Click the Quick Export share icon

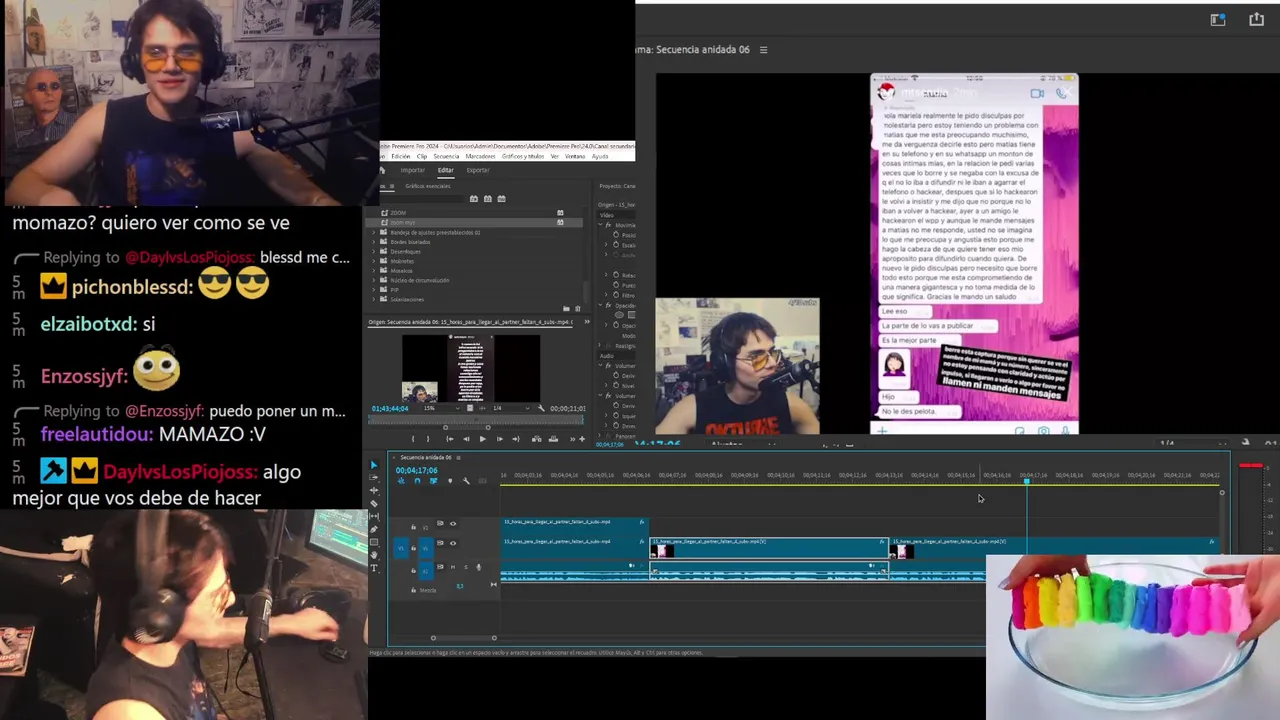click(1256, 19)
